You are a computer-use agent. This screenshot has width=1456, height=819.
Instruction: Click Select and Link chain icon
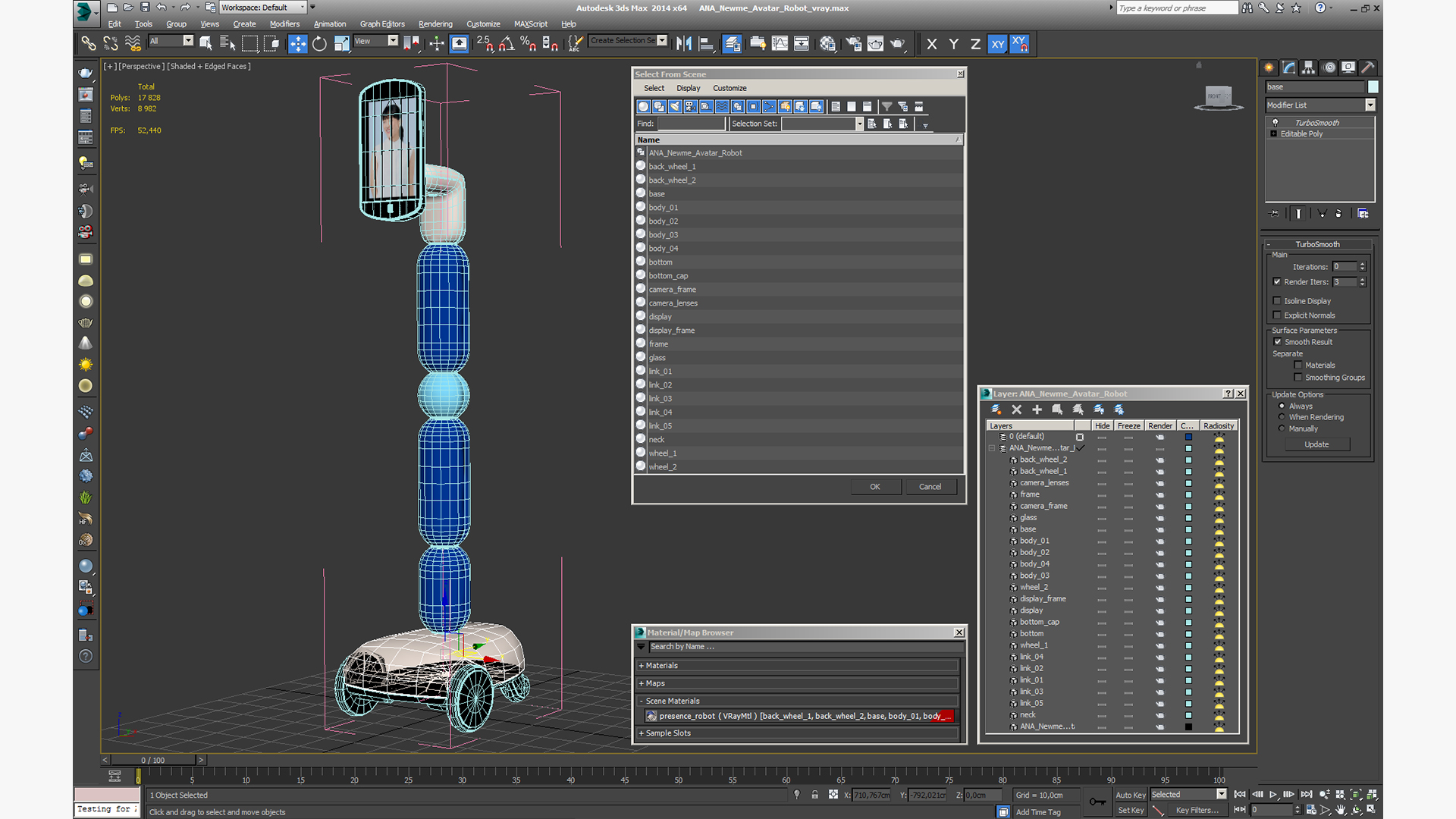pos(89,44)
